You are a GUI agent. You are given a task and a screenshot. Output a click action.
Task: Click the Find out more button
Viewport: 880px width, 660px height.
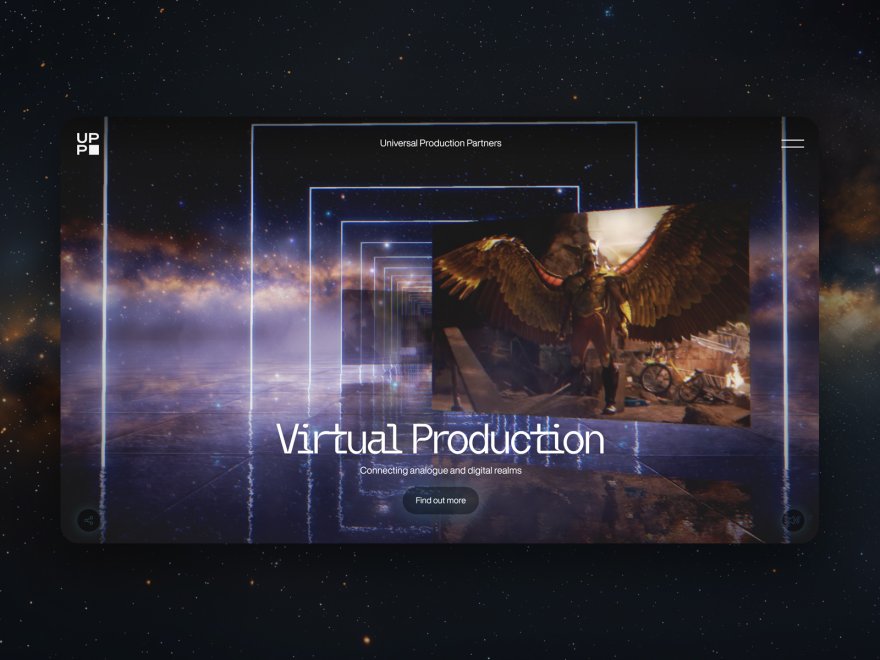pyautogui.click(x=441, y=501)
